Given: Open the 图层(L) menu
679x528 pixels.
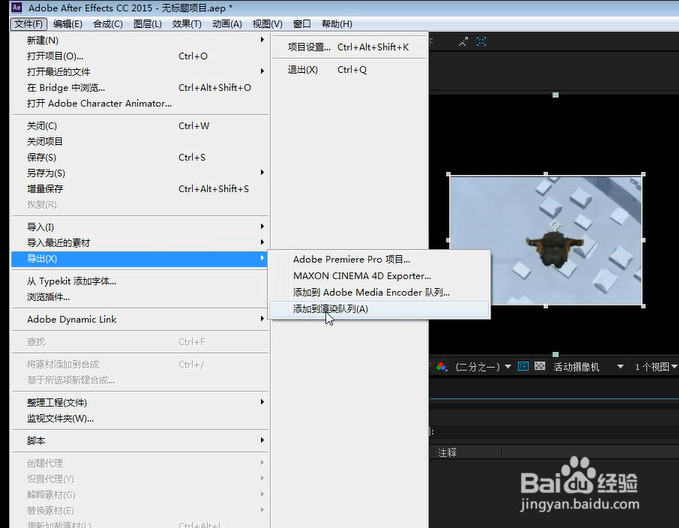Looking at the screenshot, I should click(x=148, y=24).
